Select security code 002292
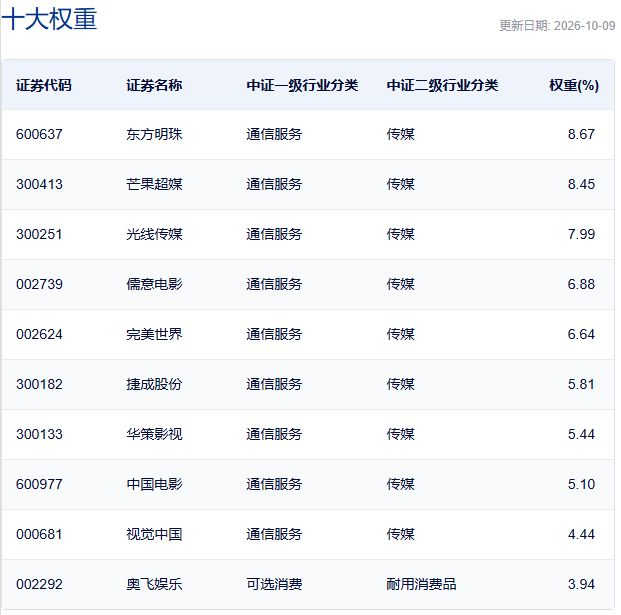Screen dimensions: 621x615 click(x=39, y=584)
